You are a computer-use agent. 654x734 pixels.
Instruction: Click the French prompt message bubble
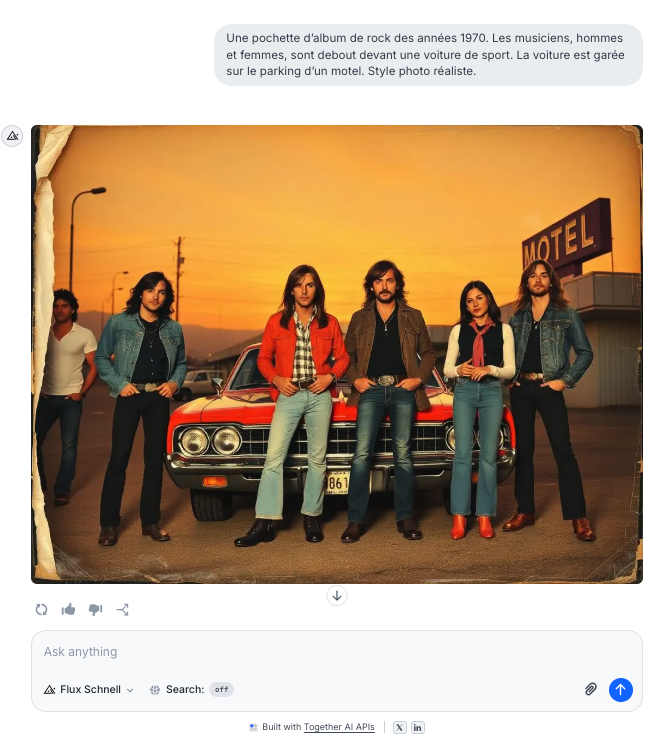pyautogui.click(x=428, y=55)
